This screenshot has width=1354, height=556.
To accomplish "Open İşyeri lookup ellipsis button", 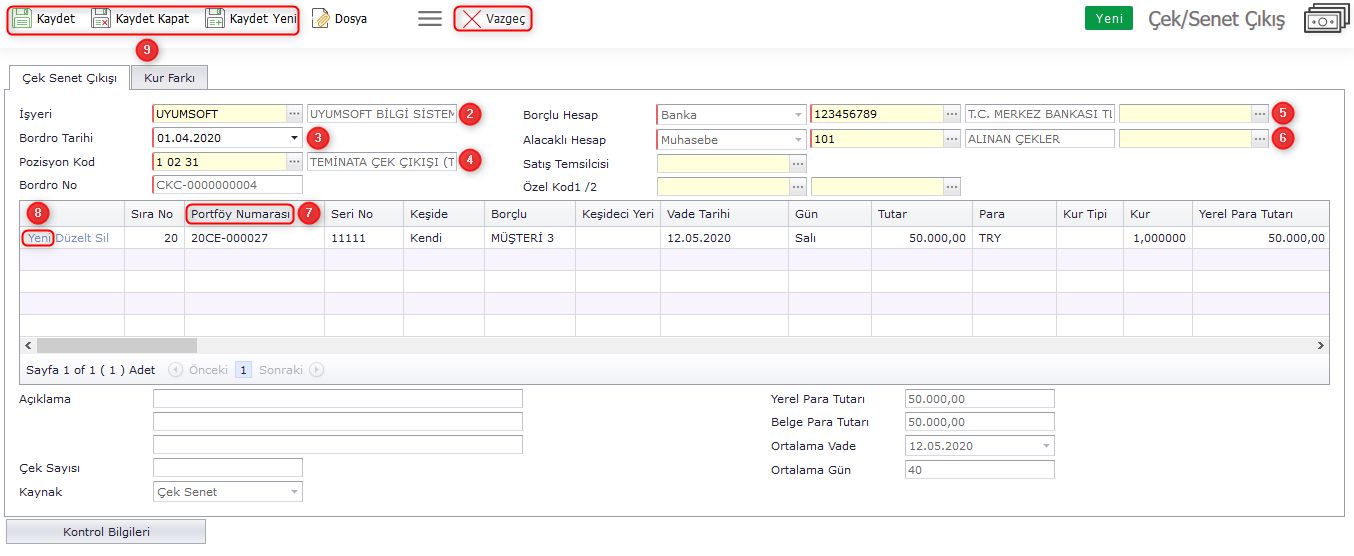I will point(294,114).
